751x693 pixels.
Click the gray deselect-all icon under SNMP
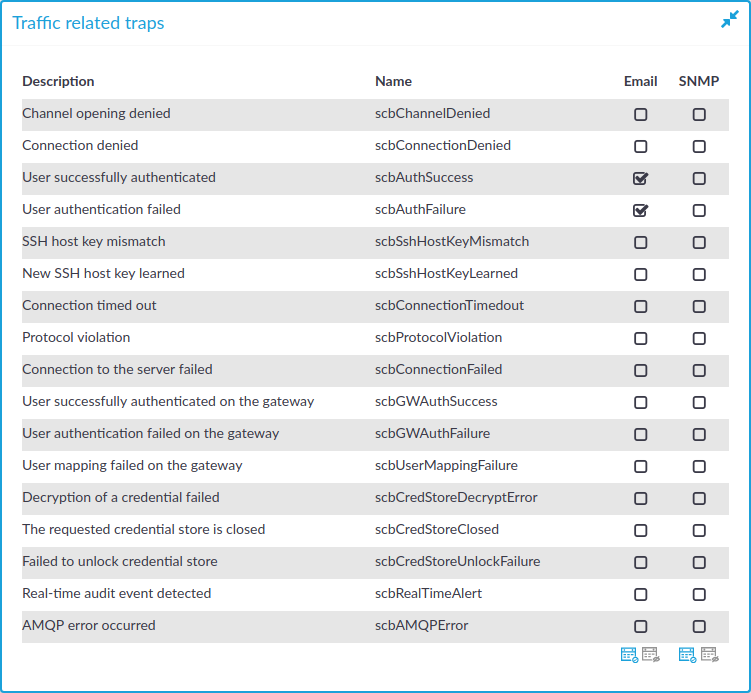click(709, 654)
